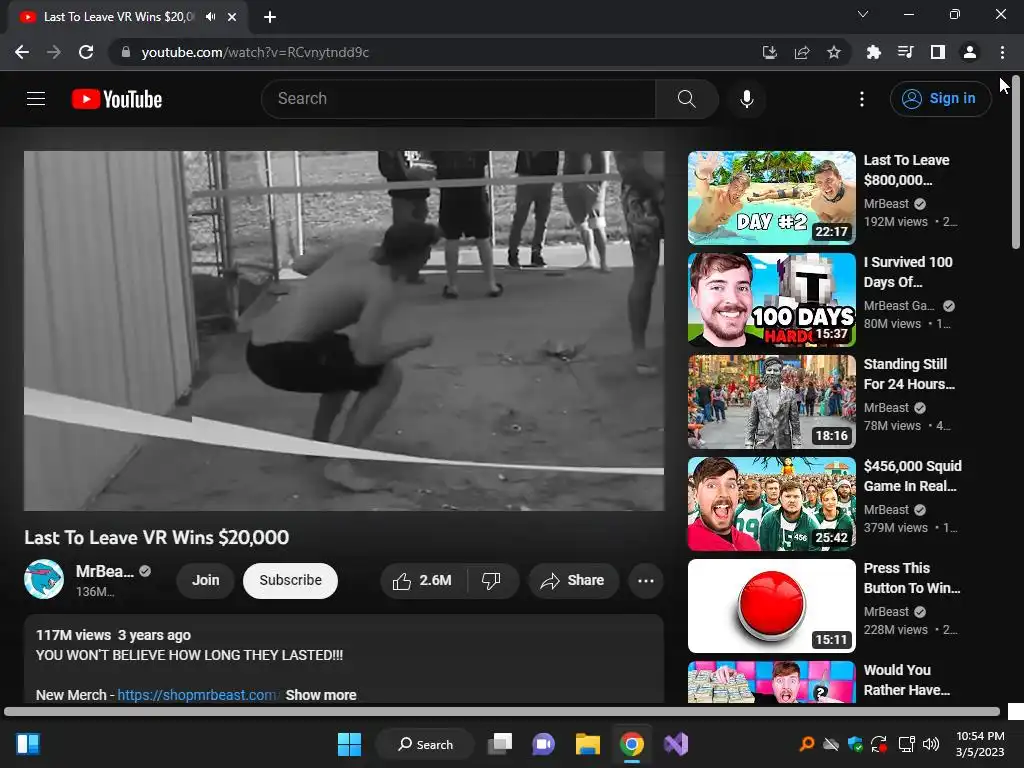
Task: Share this page icon in address bar
Action: (802, 52)
